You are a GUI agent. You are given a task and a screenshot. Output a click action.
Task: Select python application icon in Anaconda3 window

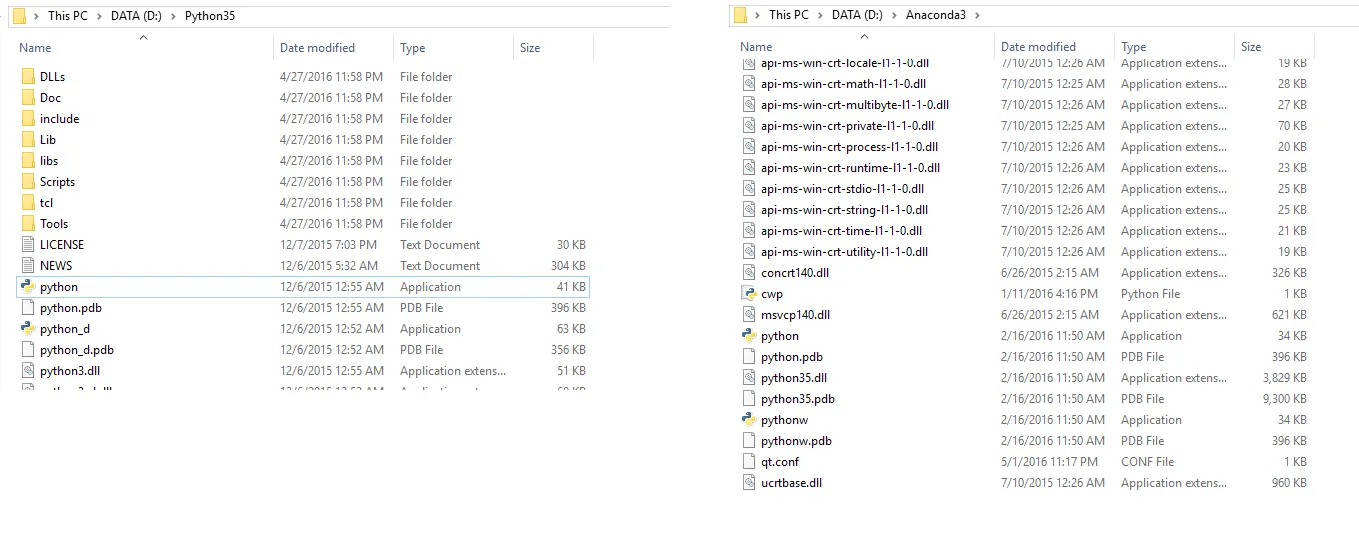pos(749,336)
